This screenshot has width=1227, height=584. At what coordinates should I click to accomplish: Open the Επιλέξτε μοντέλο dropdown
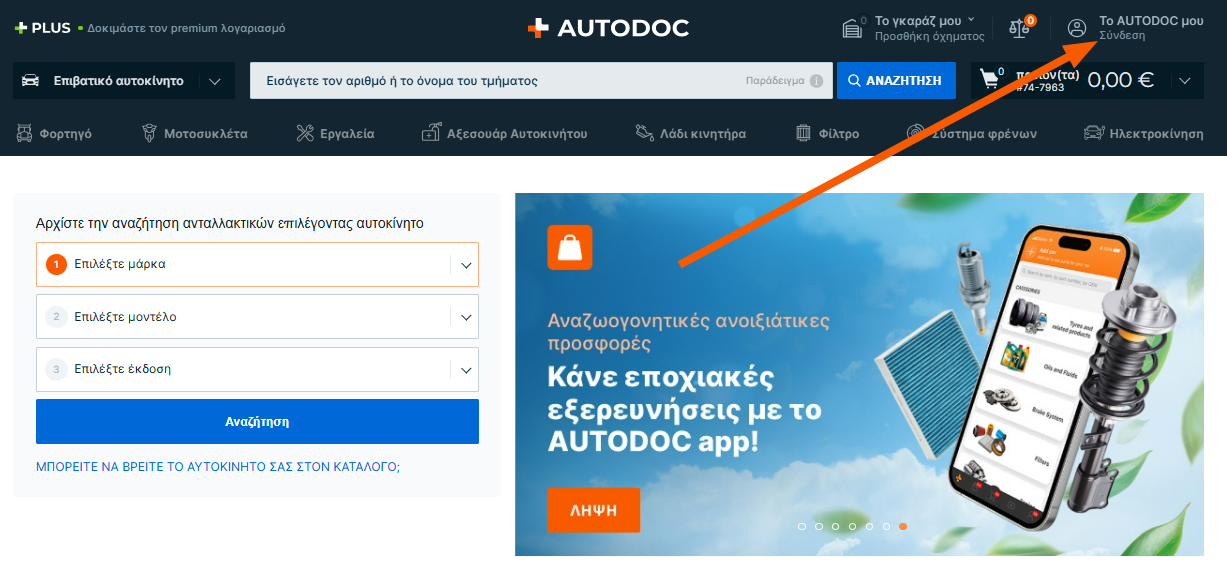[257, 317]
